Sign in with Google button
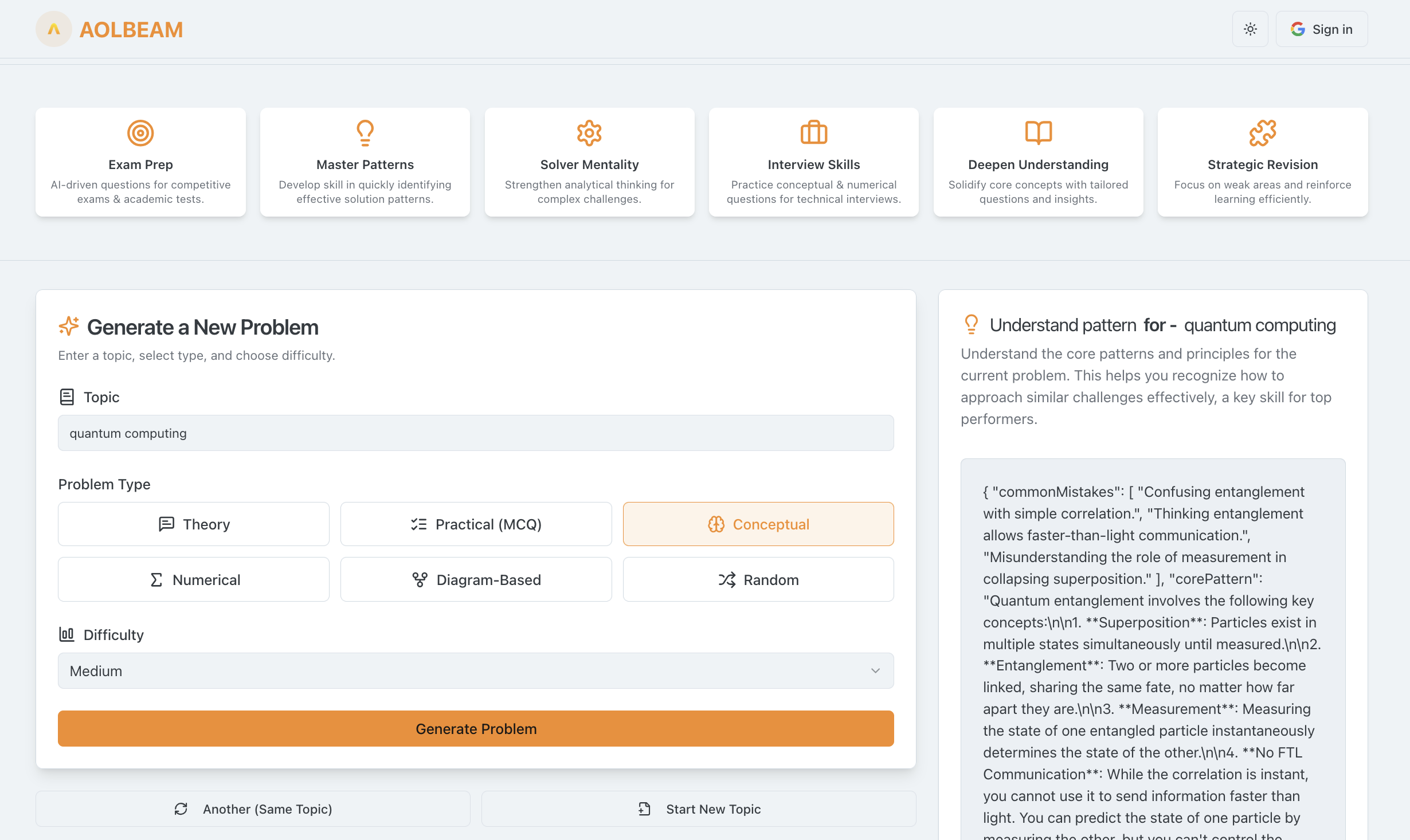1410x840 pixels. (1321, 29)
